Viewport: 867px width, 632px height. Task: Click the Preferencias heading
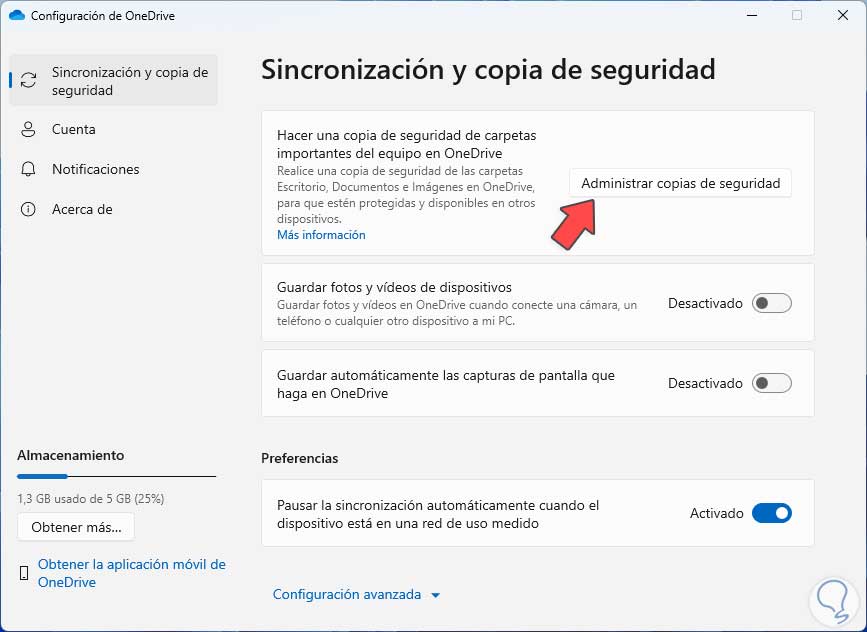pos(300,458)
